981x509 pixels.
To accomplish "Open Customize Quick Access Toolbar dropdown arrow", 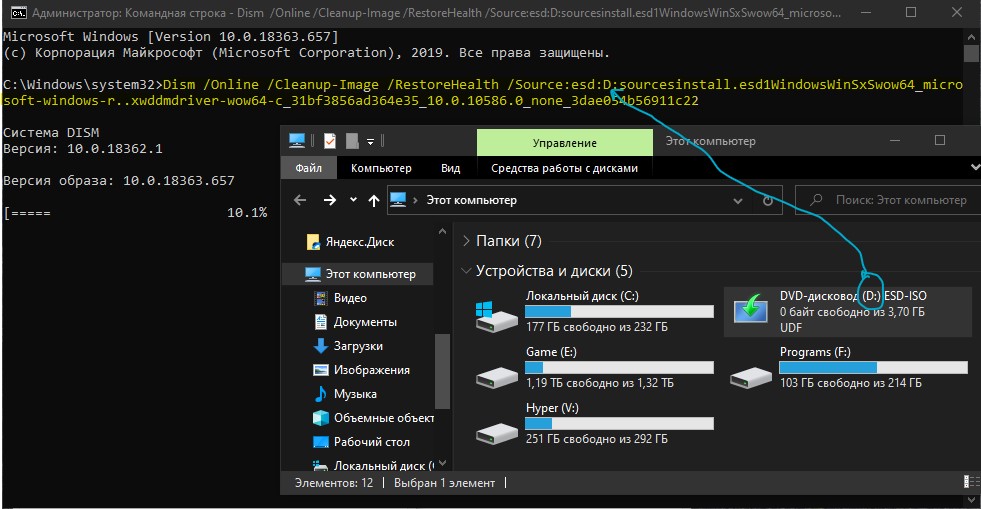I will 370,142.
